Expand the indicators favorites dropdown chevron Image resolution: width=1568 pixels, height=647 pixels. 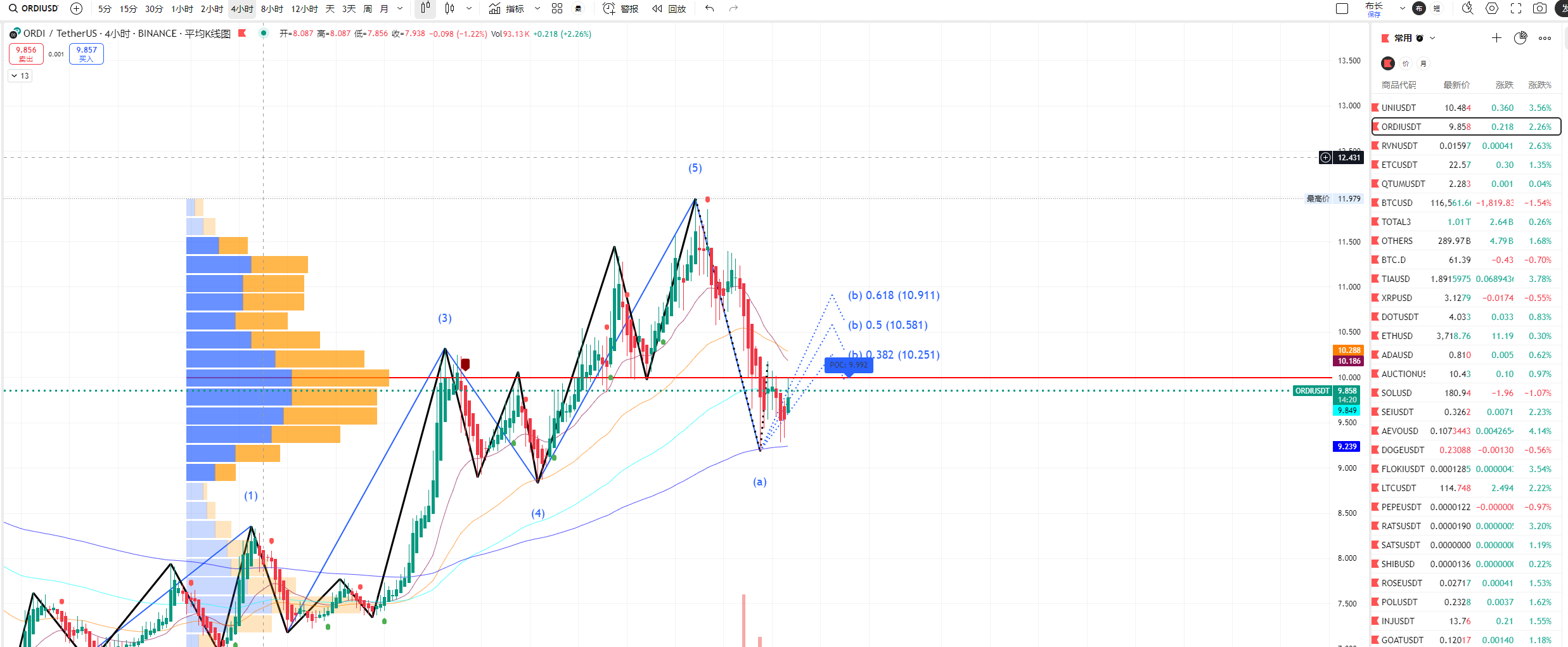[537, 8]
